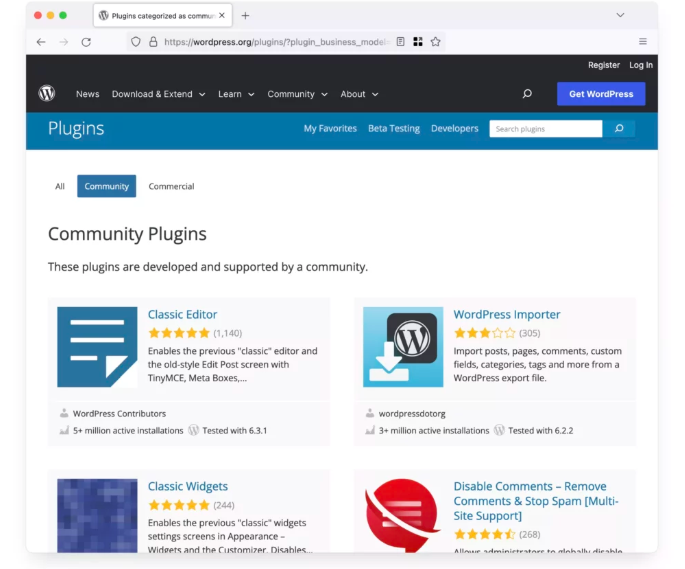685x569 pixels.
Task: Click the Classic Editor plugin icon
Action: [x=97, y=347]
